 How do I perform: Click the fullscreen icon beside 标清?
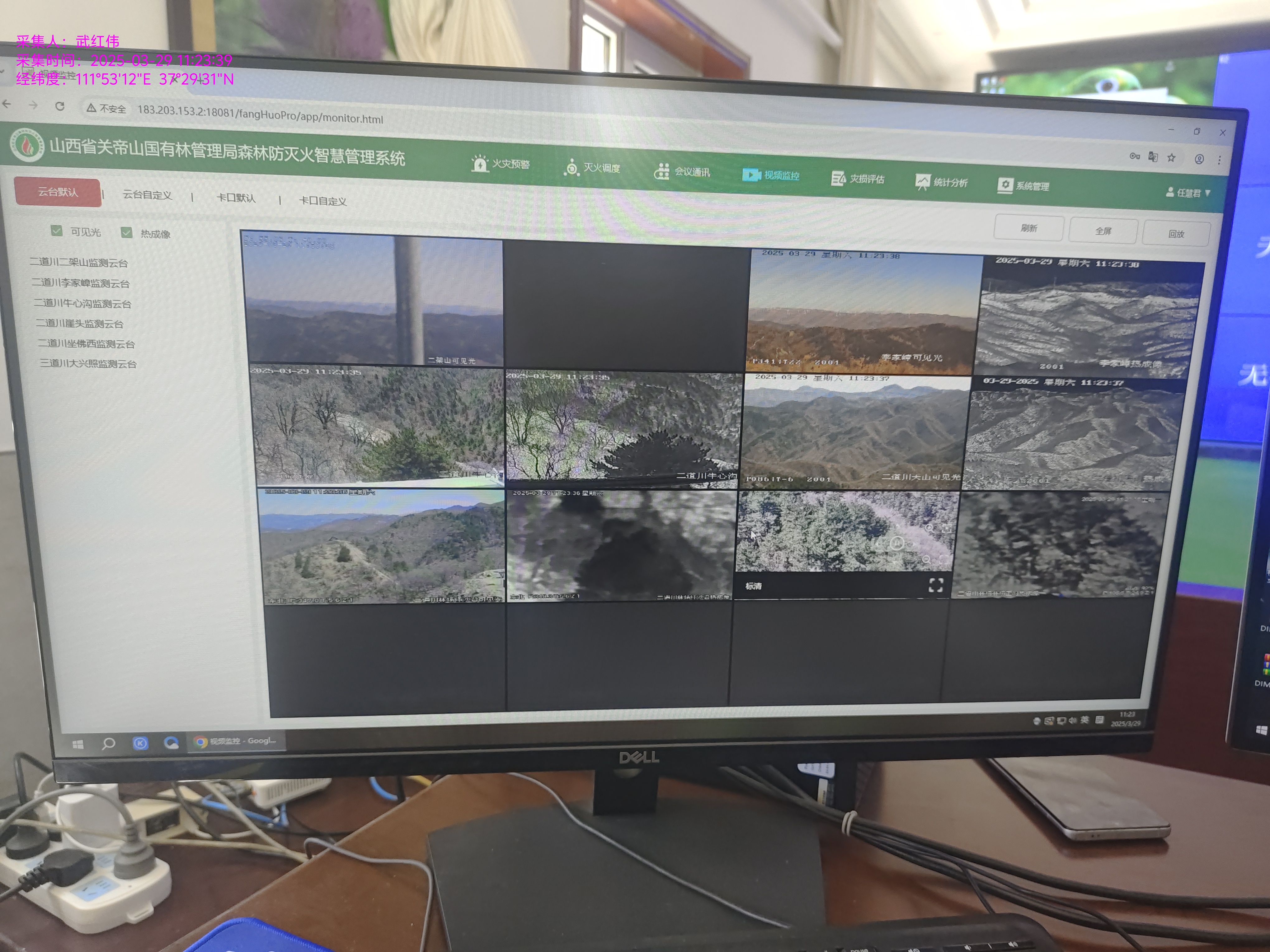(x=936, y=585)
